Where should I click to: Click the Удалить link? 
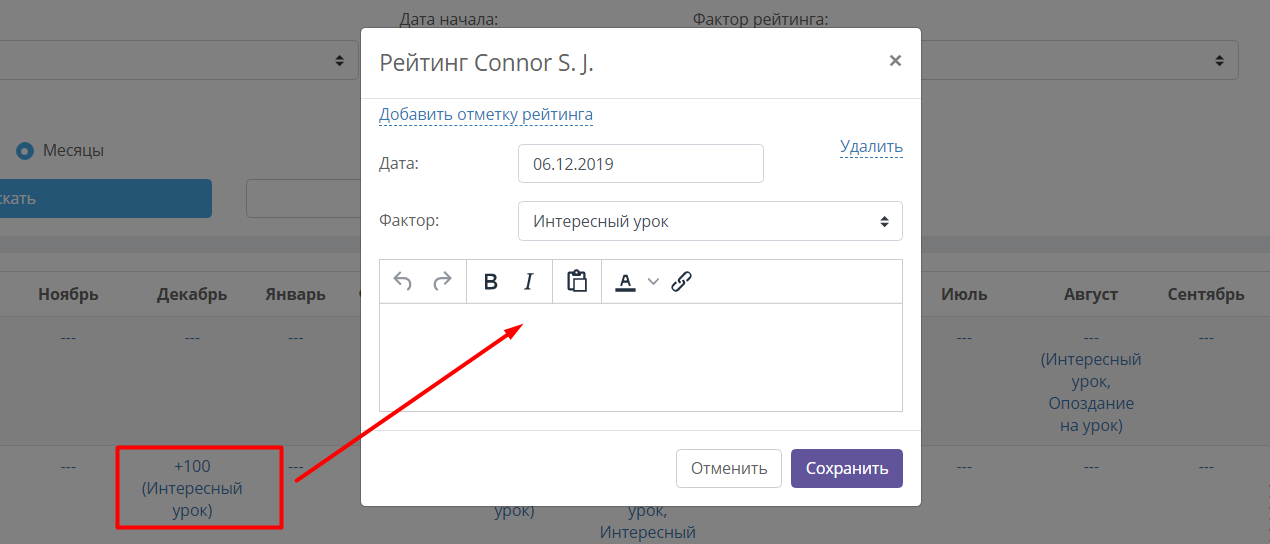point(871,147)
